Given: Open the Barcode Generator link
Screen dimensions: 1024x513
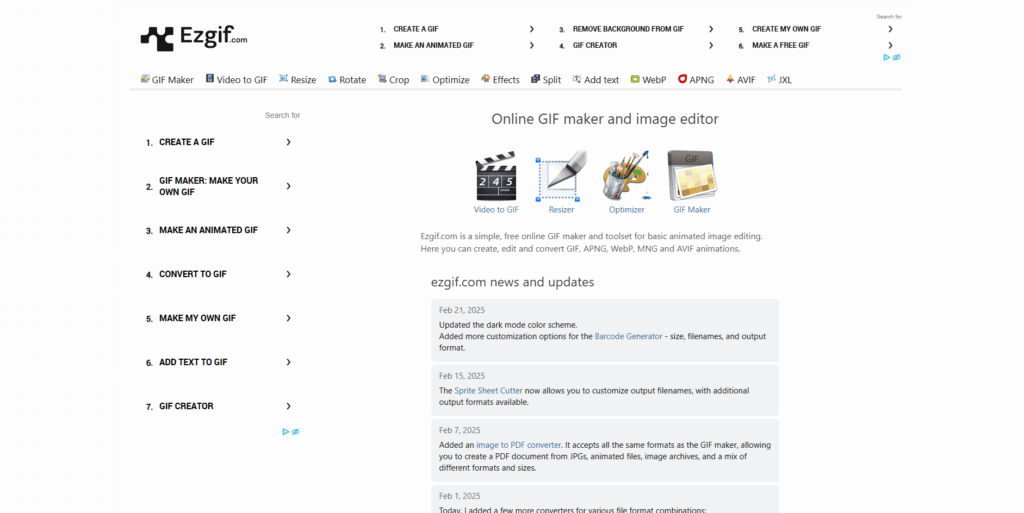Looking at the screenshot, I should click(628, 336).
